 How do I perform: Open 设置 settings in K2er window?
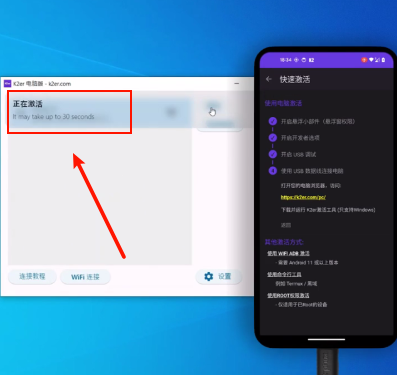tap(219, 277)
